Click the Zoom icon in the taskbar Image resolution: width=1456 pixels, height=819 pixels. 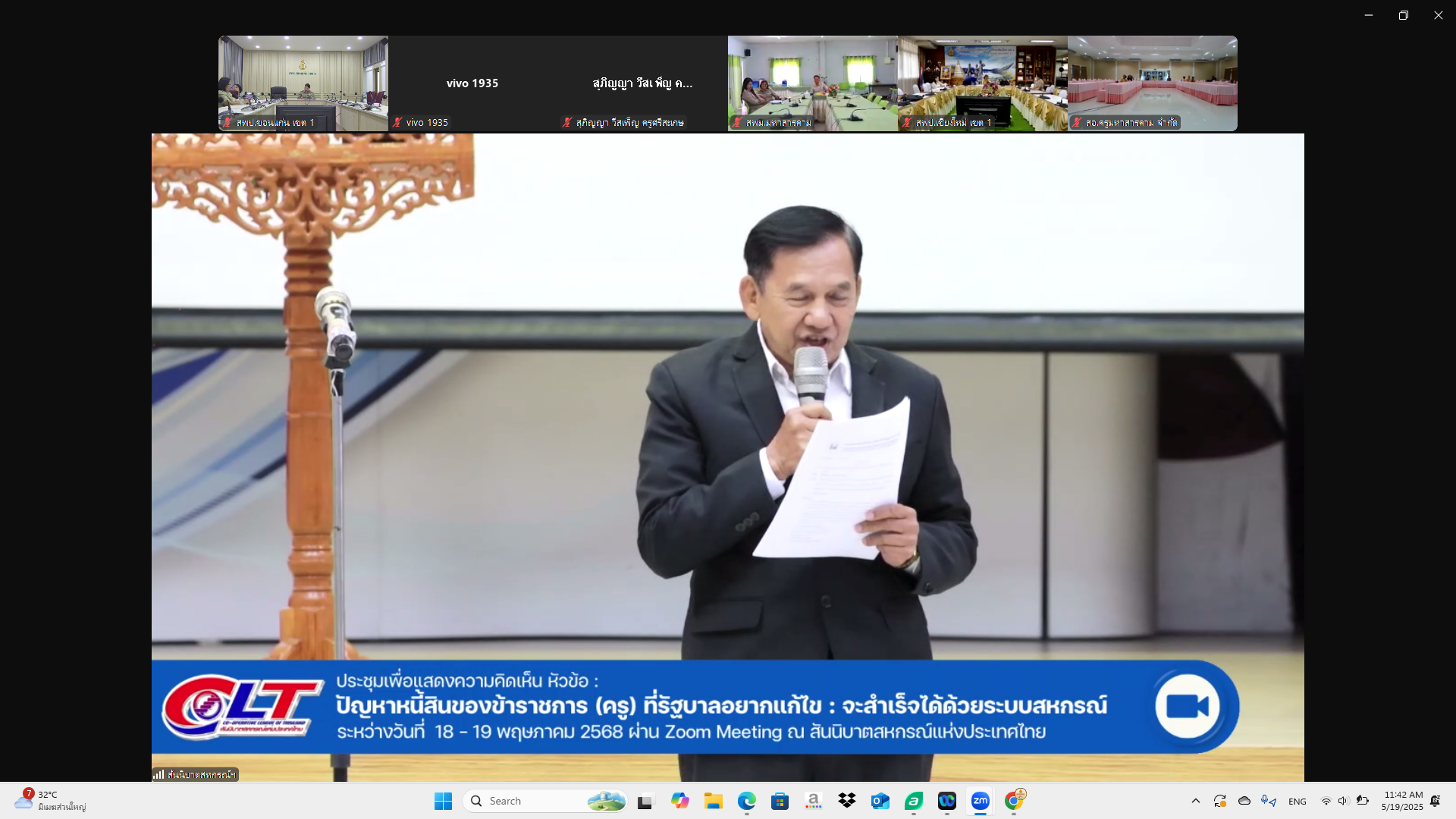[x=981, y=801]
